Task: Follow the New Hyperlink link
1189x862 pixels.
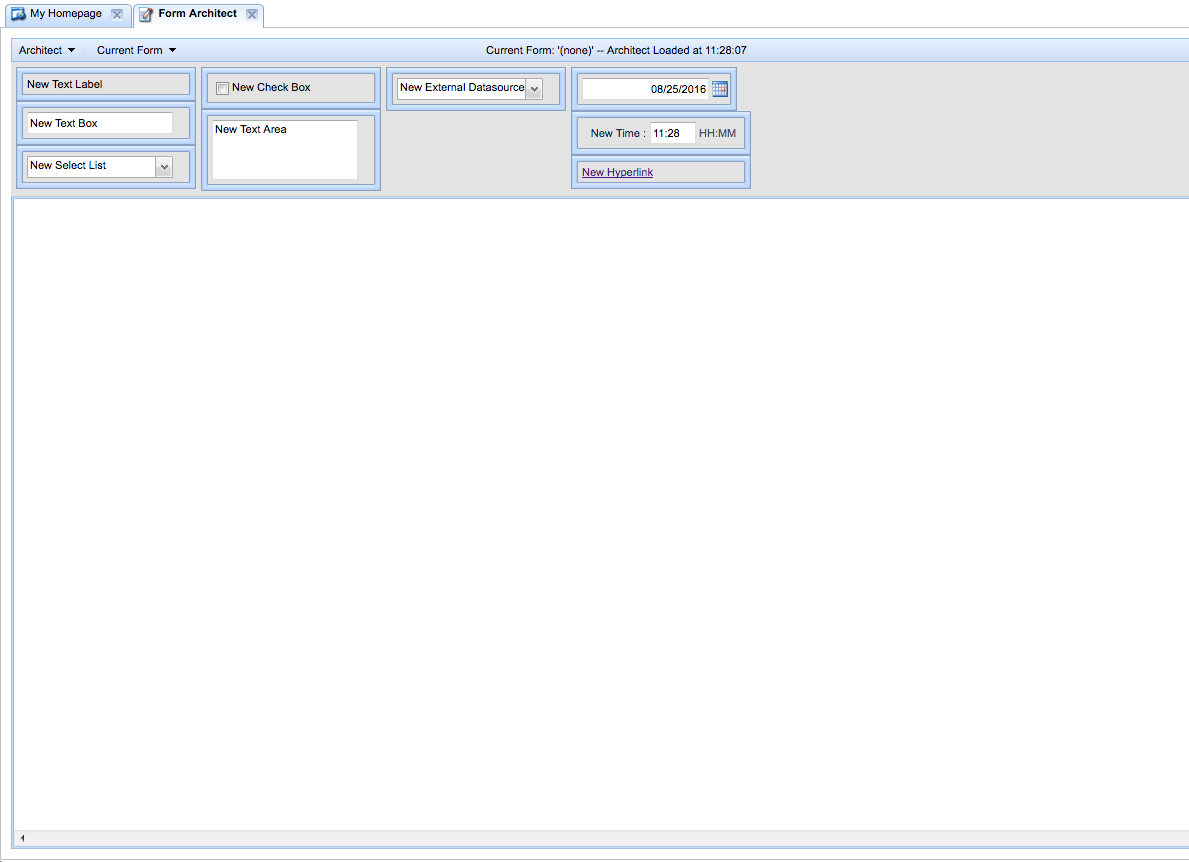Action: coord(617,172)
